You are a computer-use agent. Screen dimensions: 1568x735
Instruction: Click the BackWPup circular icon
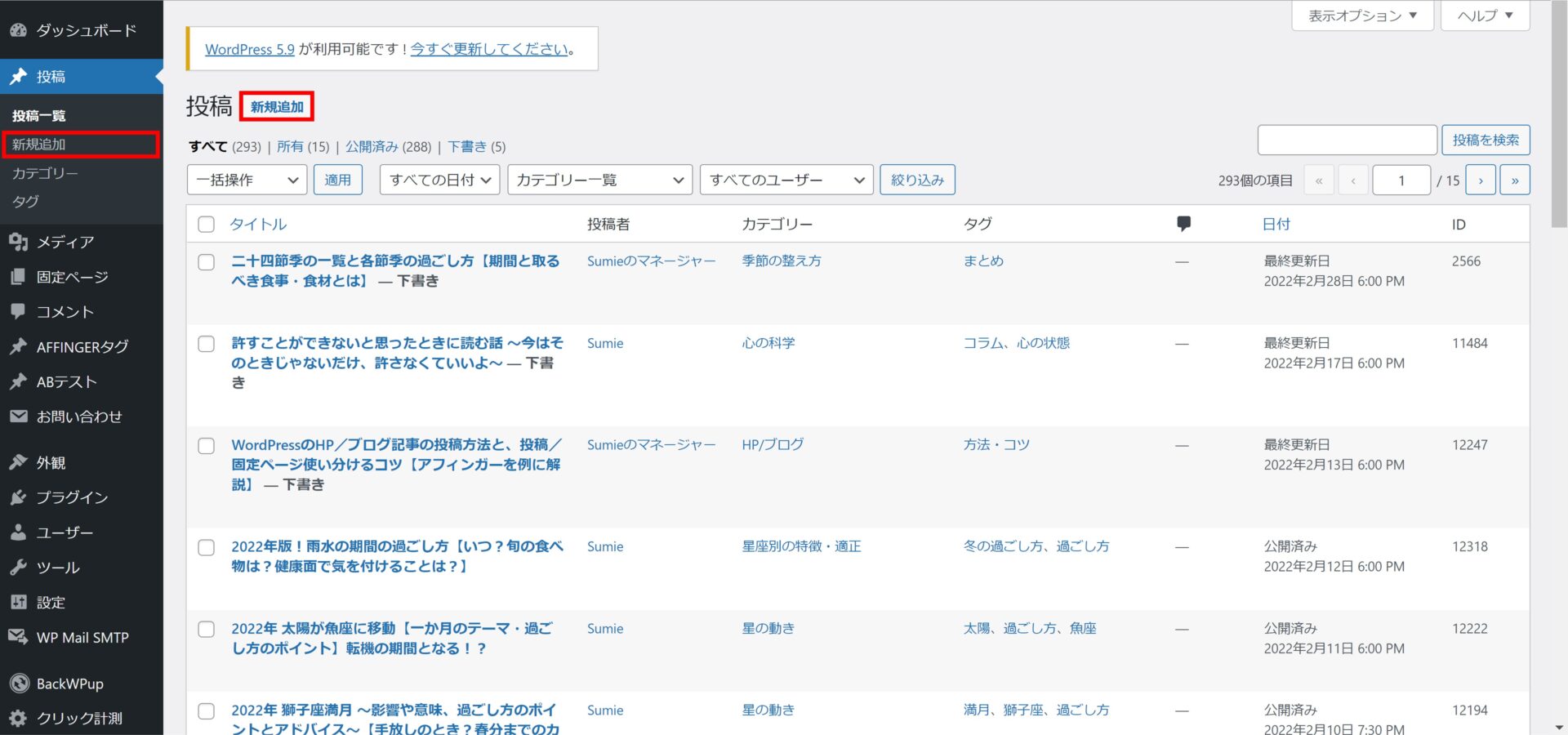pos(20,684)
